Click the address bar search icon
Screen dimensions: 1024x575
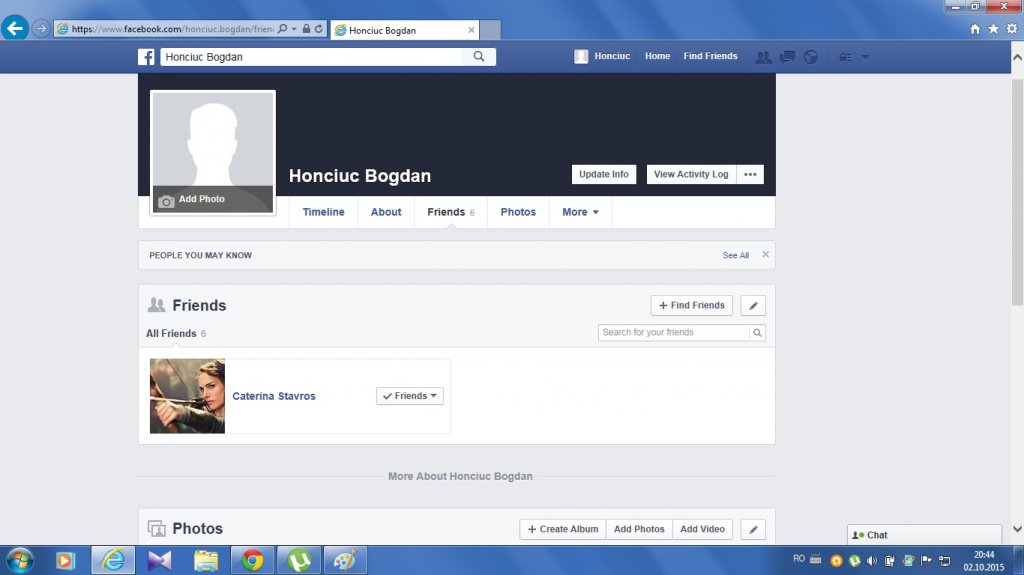(282, 29)
